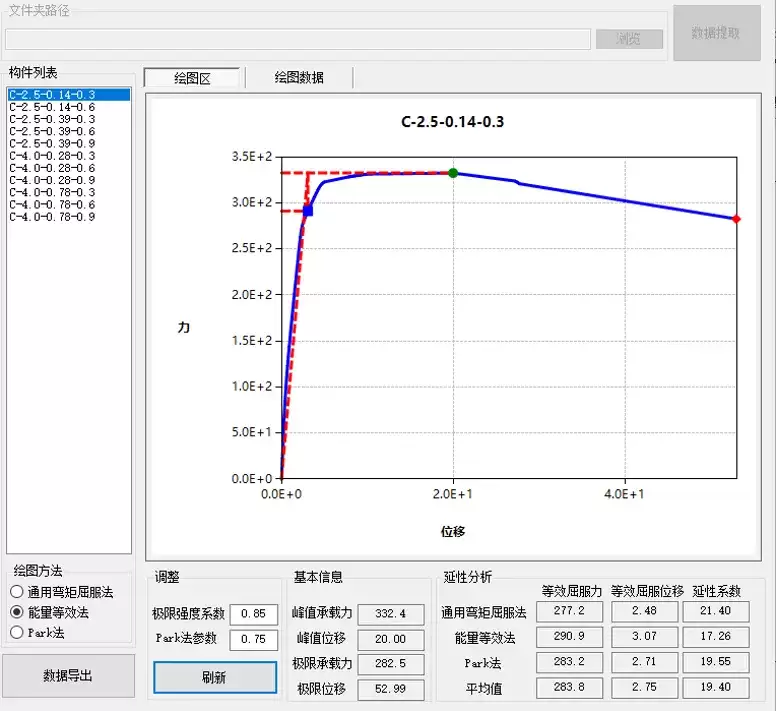
Task: Select list item C-4.0-0.78-0.3
Action: (x=69, y=192)
